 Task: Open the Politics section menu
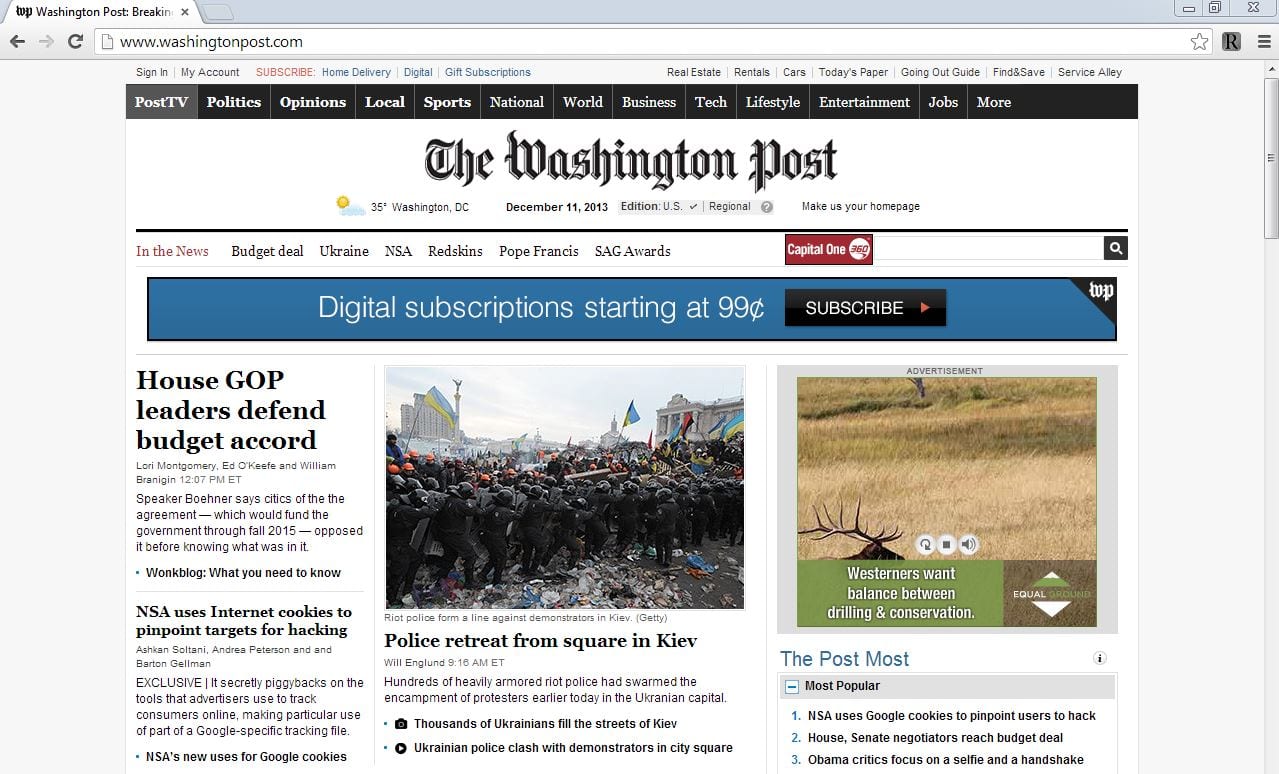pos(233,102)
